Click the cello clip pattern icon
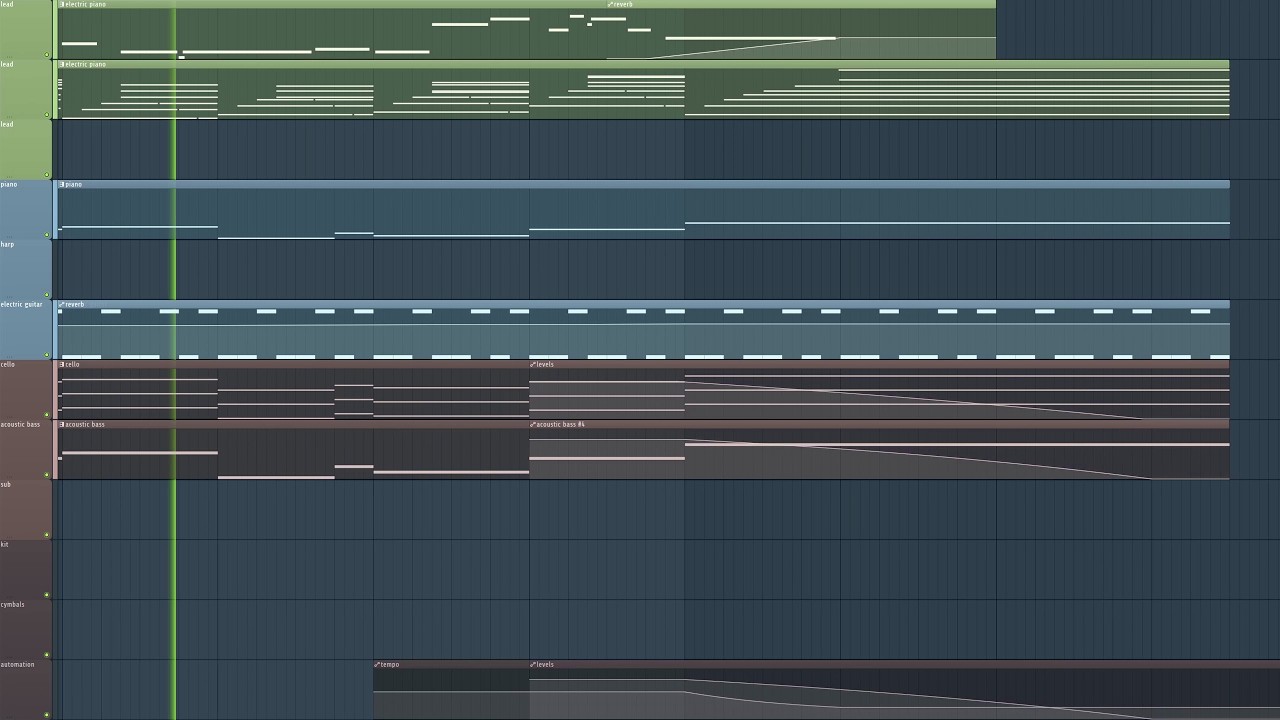The height and width of the screenshot is (720, 1280). point(62,364)
